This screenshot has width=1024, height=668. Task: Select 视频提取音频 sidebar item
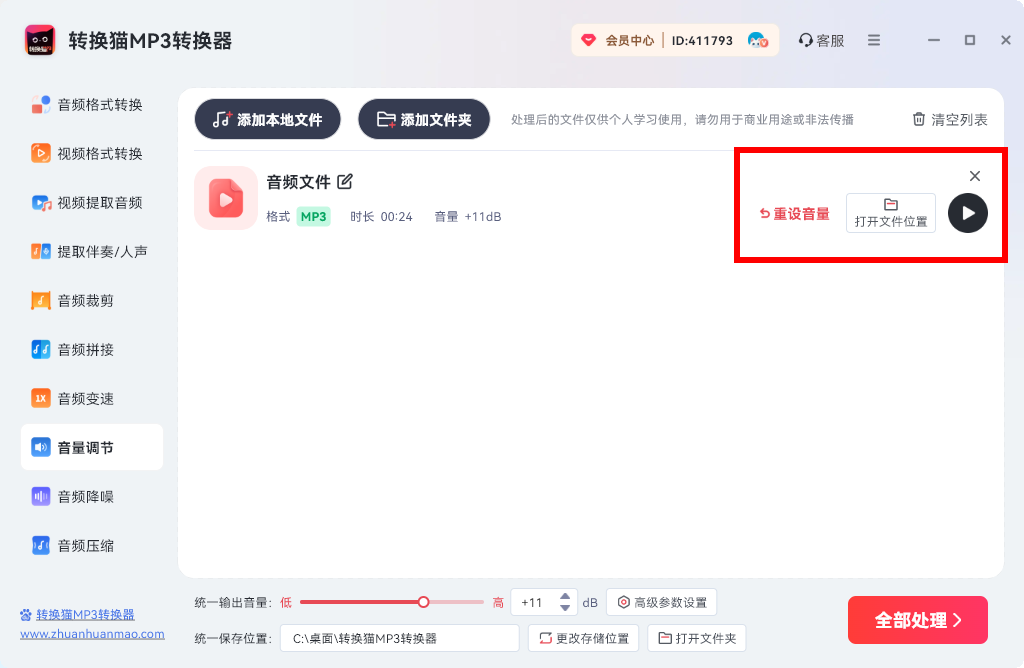(87, 202)
